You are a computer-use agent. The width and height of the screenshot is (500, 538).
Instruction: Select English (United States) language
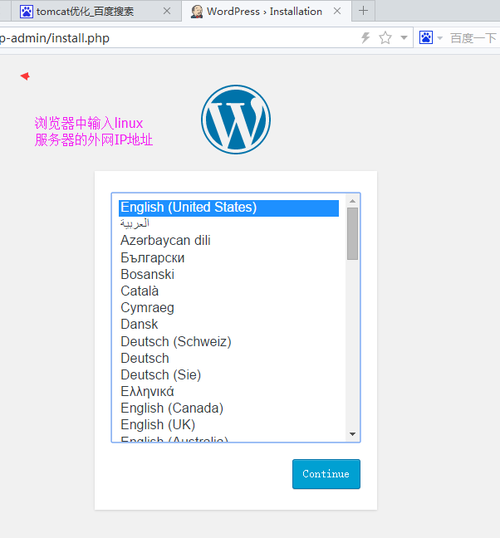[229, 208]
